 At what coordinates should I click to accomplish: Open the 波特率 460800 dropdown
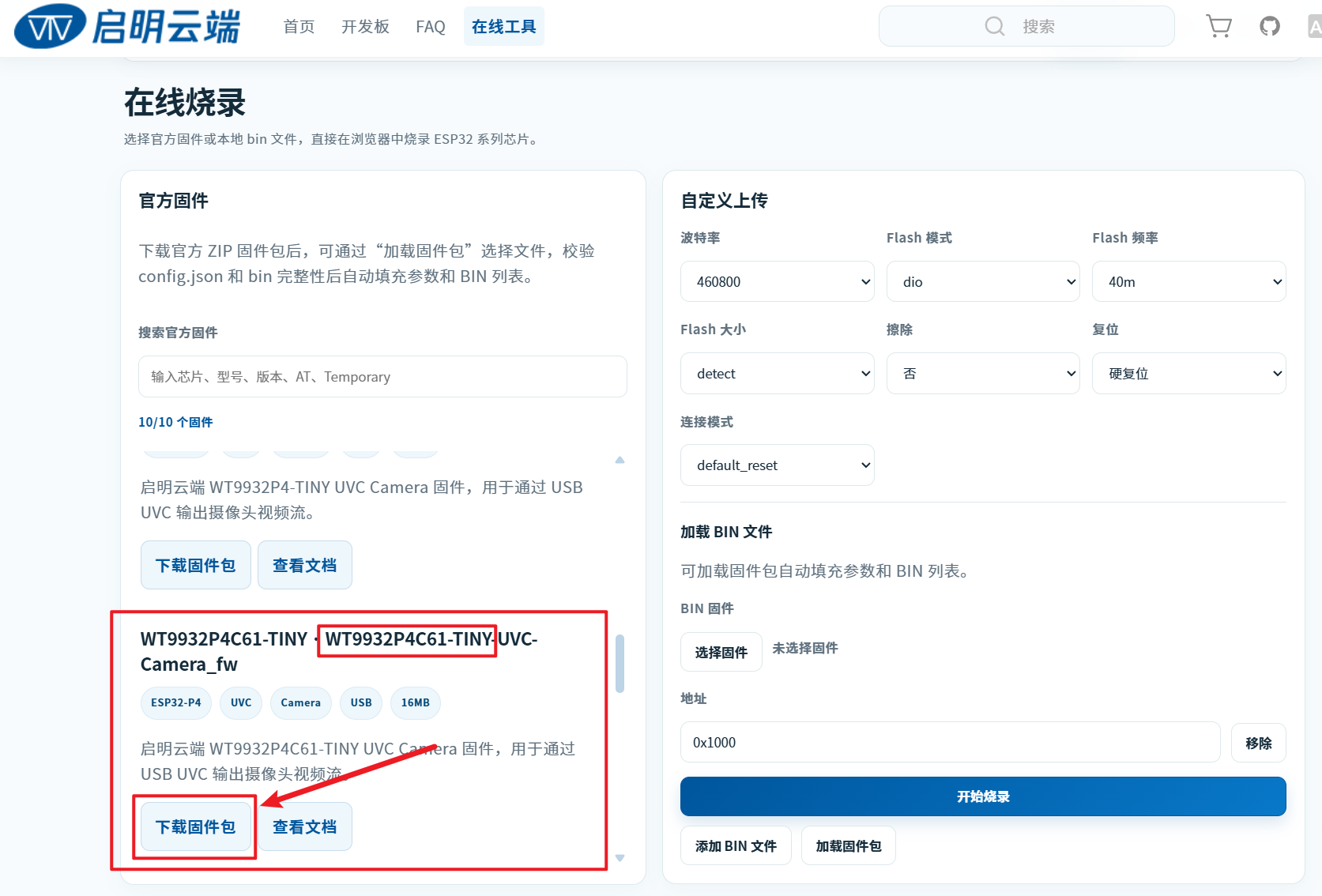(778, 281)
